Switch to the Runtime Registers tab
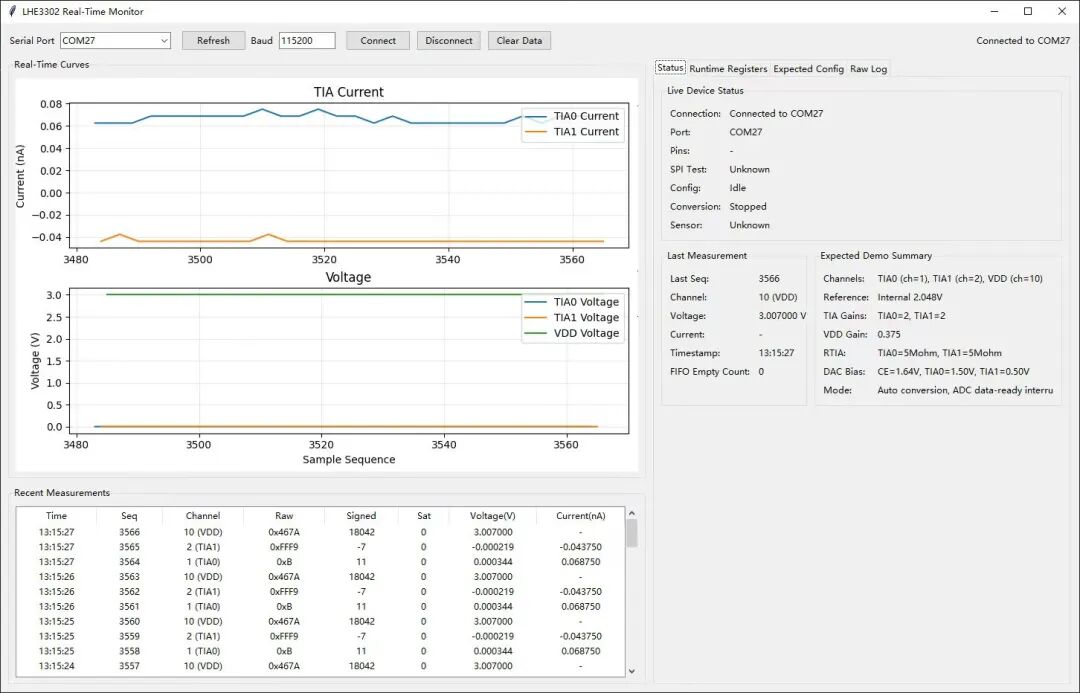 coord(728,69)
